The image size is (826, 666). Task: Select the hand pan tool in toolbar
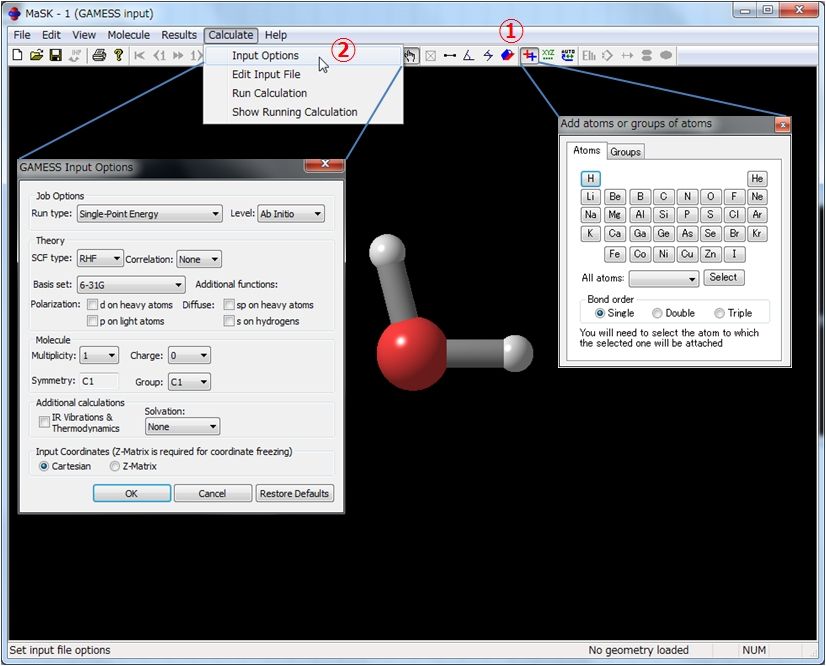click(x=411, y=56)
